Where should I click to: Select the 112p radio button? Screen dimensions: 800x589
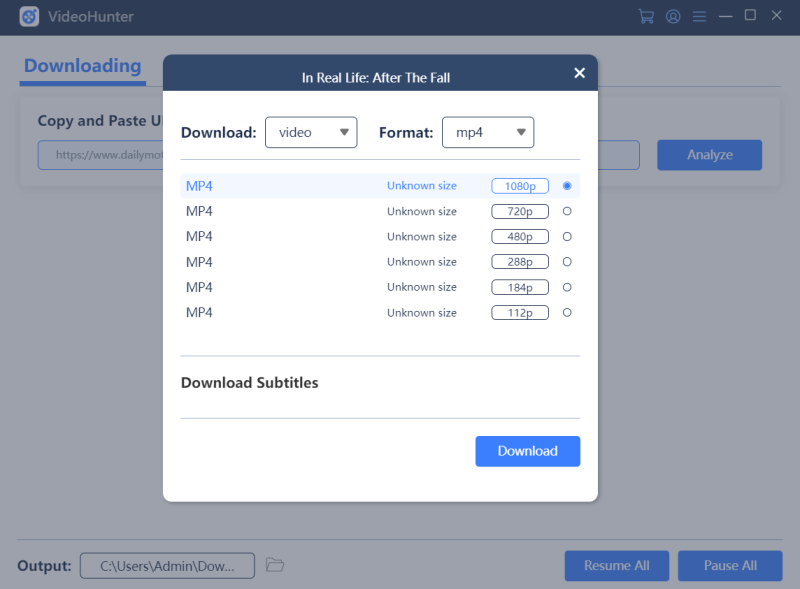[567, 312]
